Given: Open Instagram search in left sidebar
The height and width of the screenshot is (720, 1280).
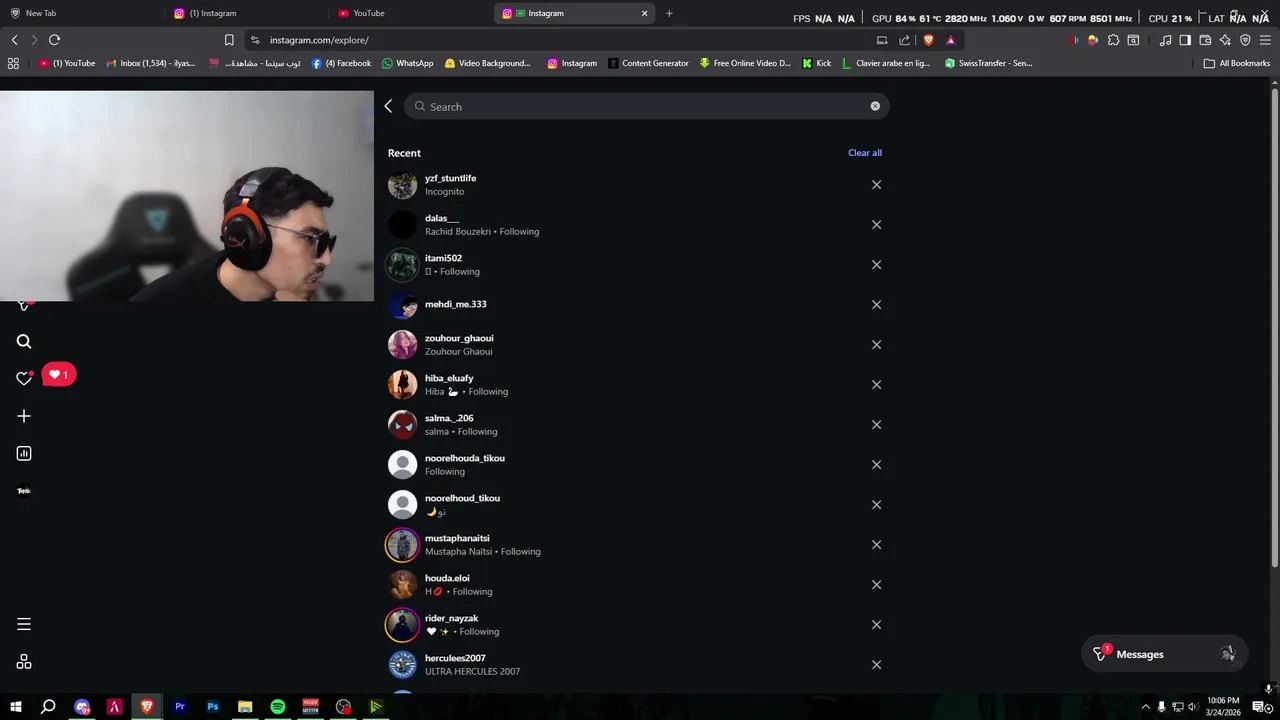Looking at the screenshot, I should [x=24, y=342].
